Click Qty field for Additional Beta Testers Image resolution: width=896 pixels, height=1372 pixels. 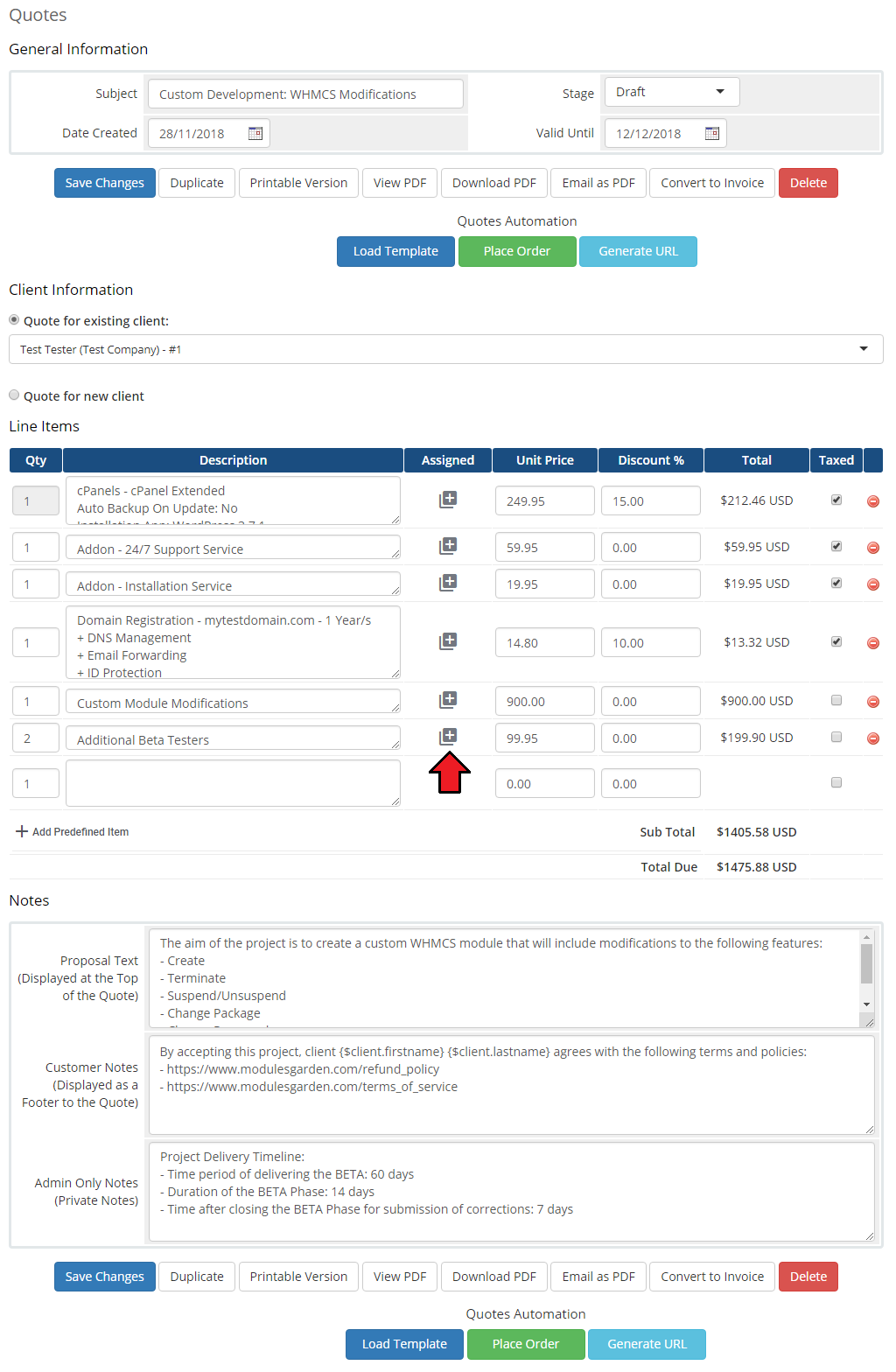[x=36, y=738]
